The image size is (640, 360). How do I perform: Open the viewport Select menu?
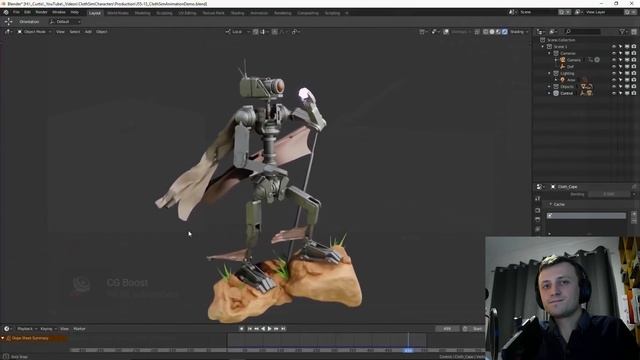click(75, 31)
